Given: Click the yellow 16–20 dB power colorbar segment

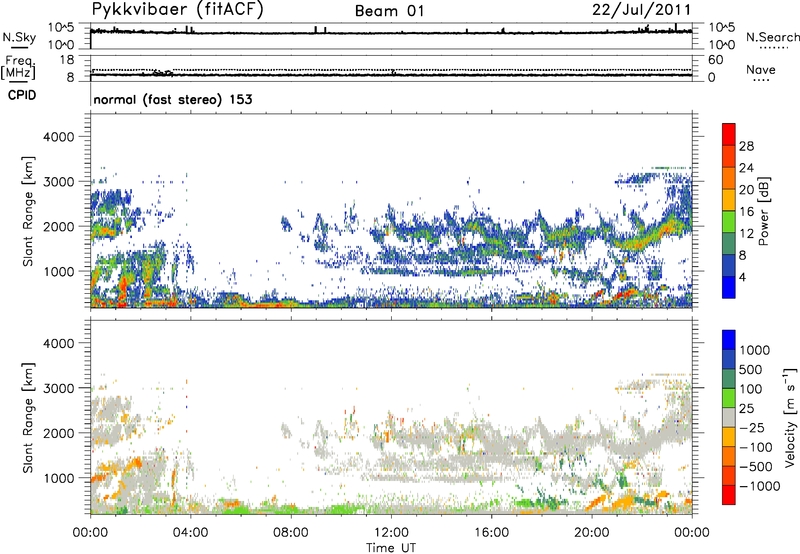Looking at the screenshot, I should [x=729, y=200].
